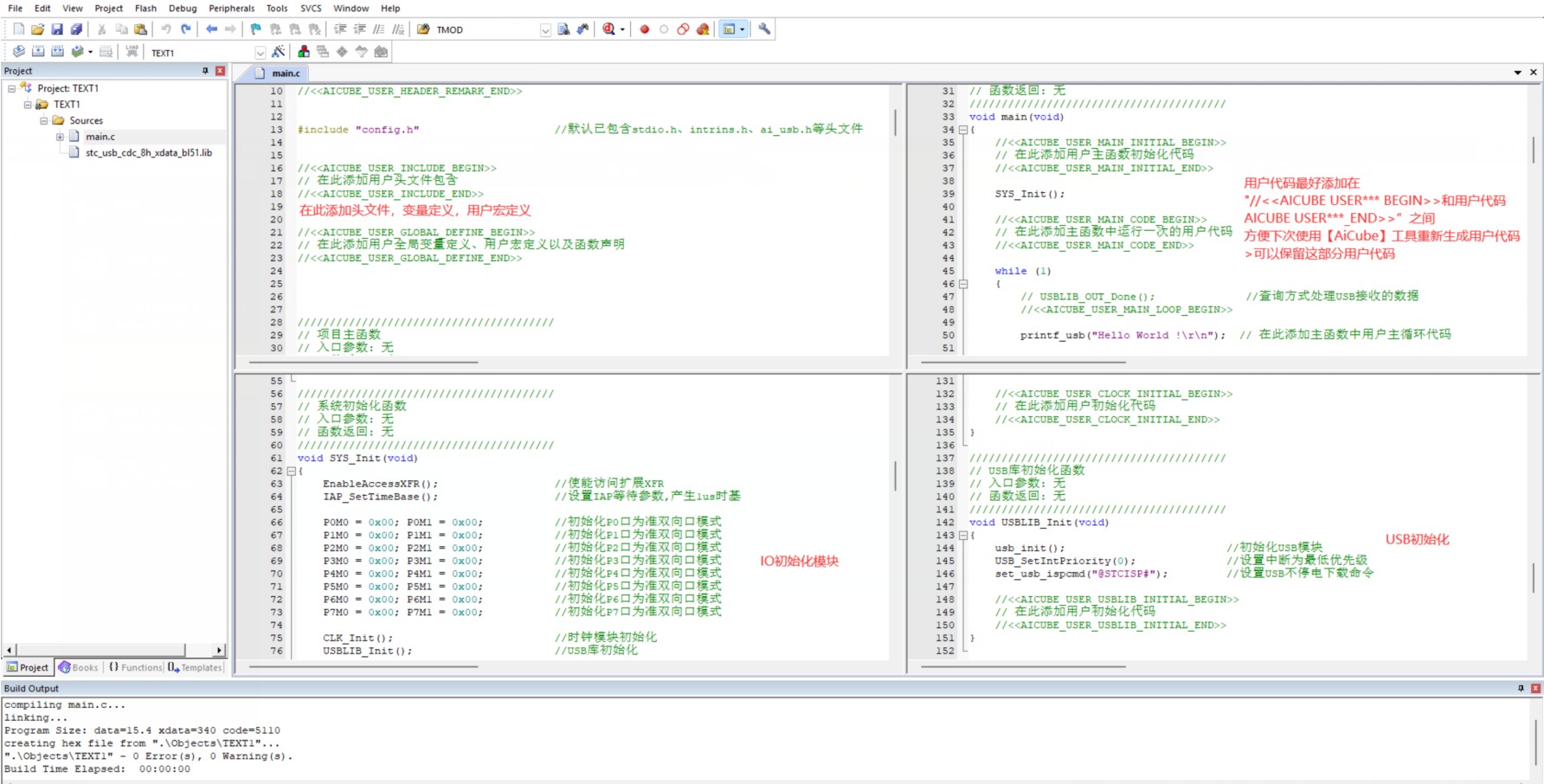Image resolution: width=1544 pixels, height=784 pixels.
Task: Go to the next bookmark icon
Action: [x=295, y=29]
